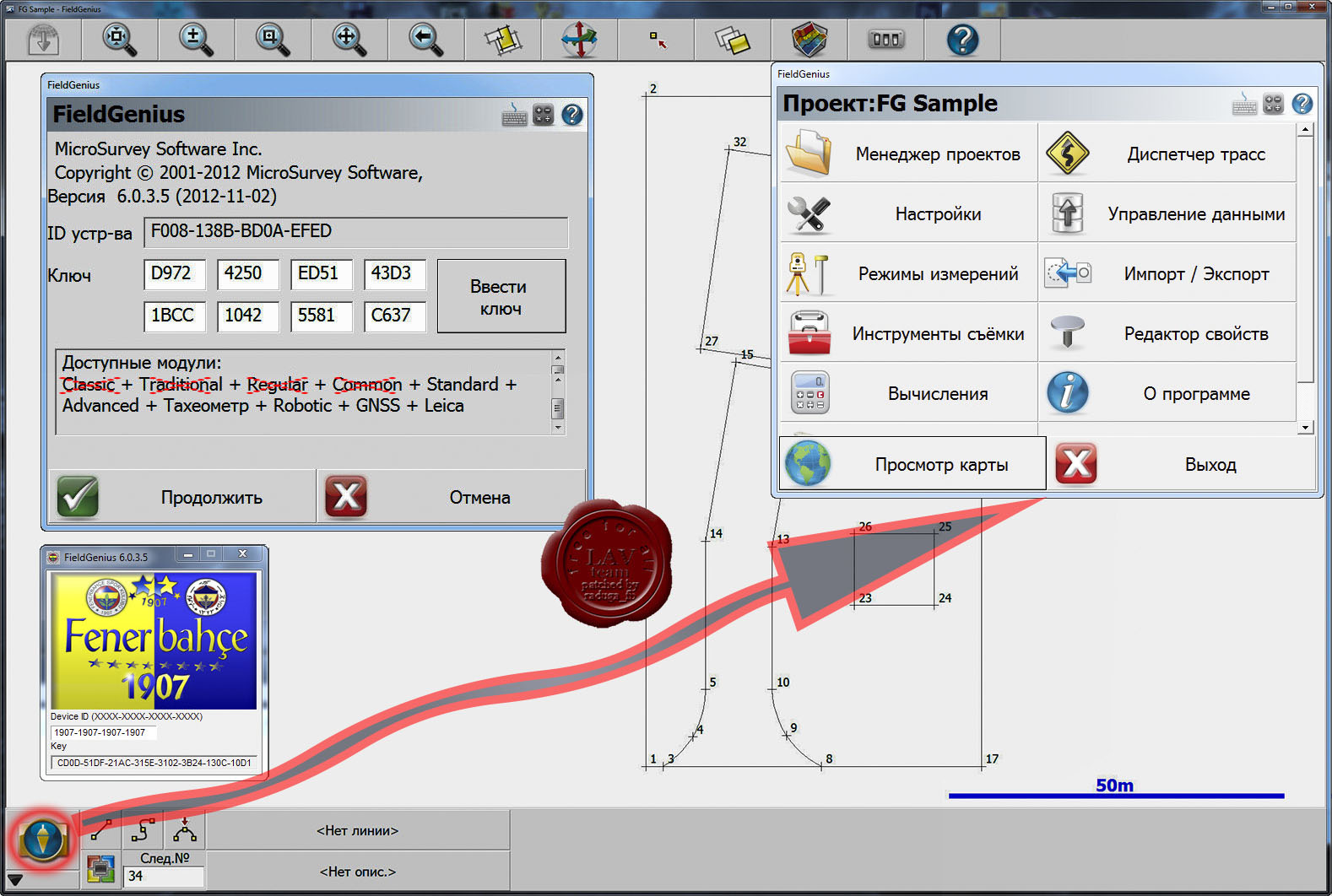Click keygen Key output field
The image size is (1332, 896).
pyautogui.click(x=154, y=763)
